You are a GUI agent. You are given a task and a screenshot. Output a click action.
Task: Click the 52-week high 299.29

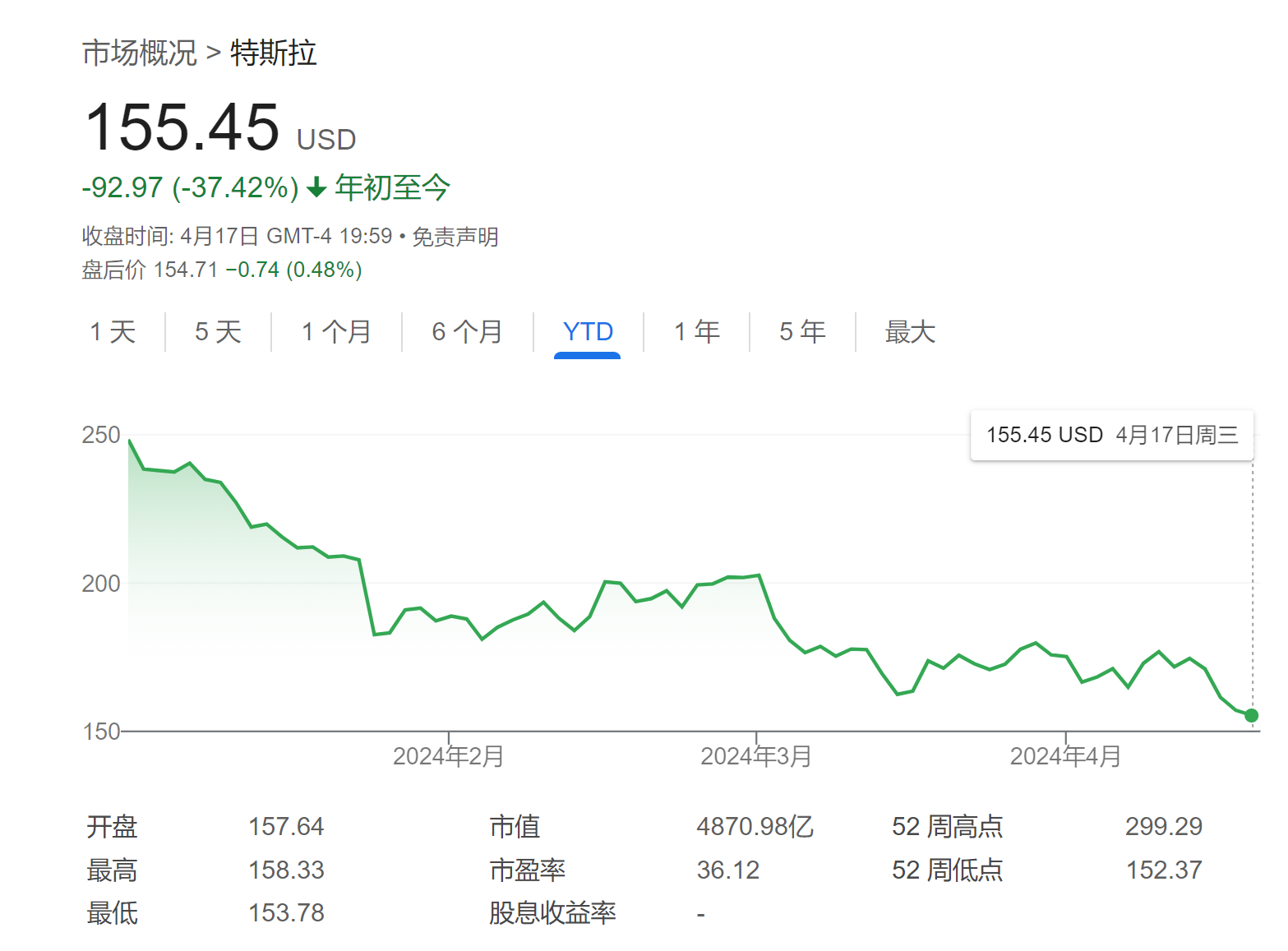click(x=1164, y=826)
